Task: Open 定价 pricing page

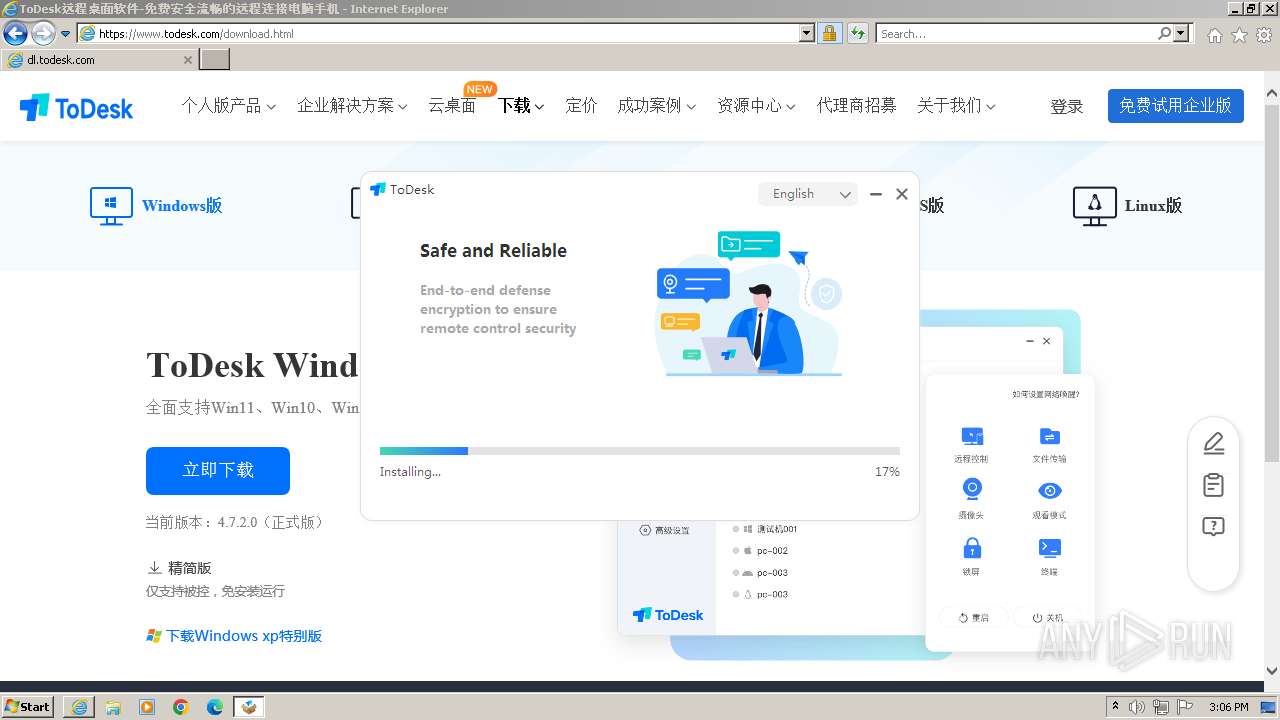Action: click(581, 105)
